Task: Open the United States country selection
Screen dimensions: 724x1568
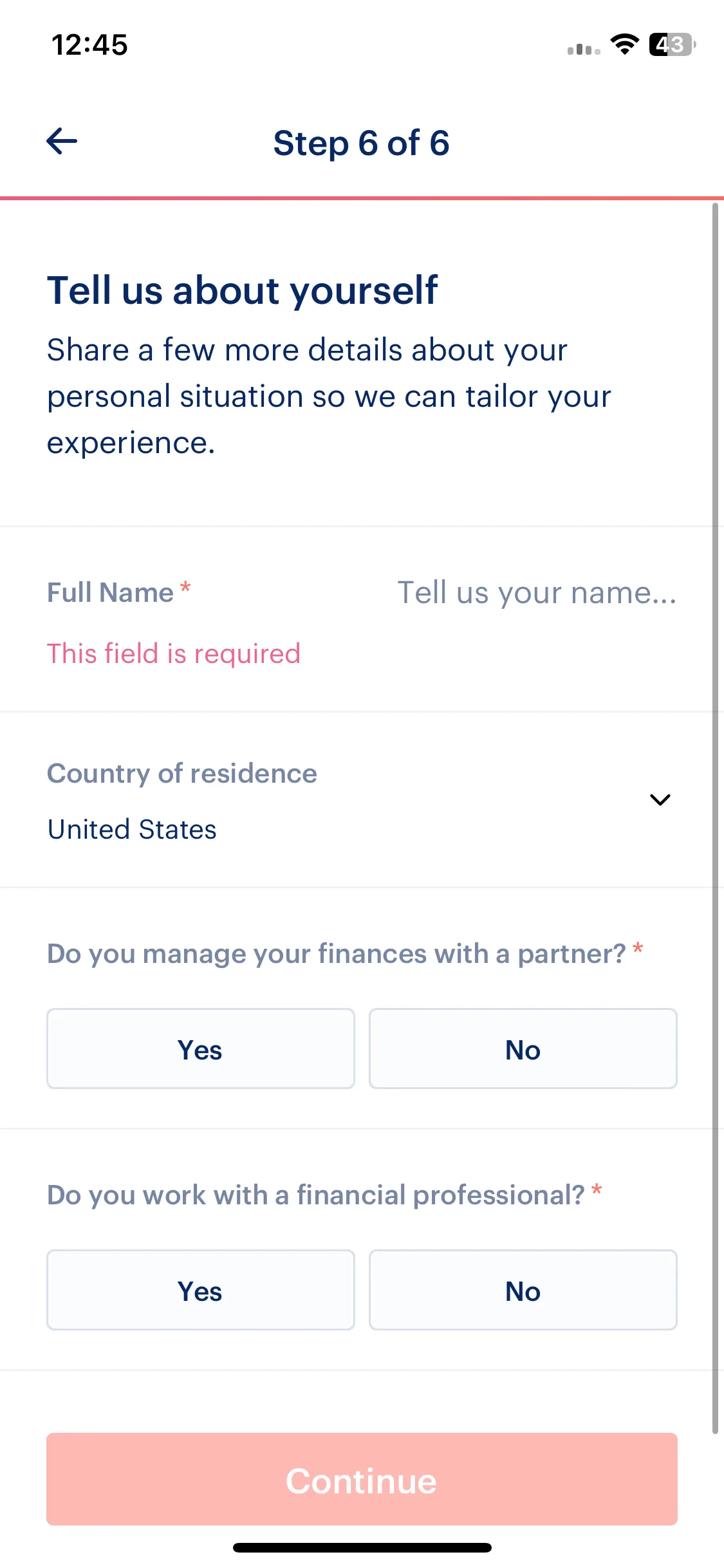Action: tap(133, 829)
